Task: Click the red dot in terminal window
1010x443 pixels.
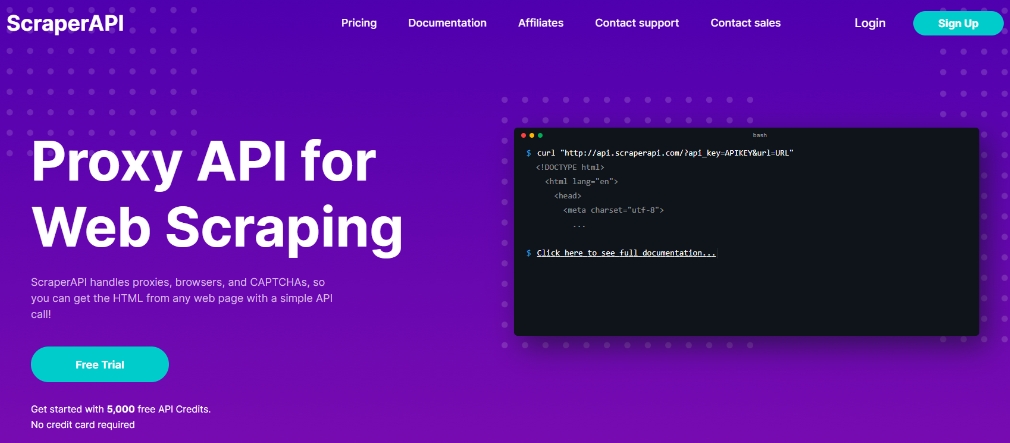Action: coord(524,135)
